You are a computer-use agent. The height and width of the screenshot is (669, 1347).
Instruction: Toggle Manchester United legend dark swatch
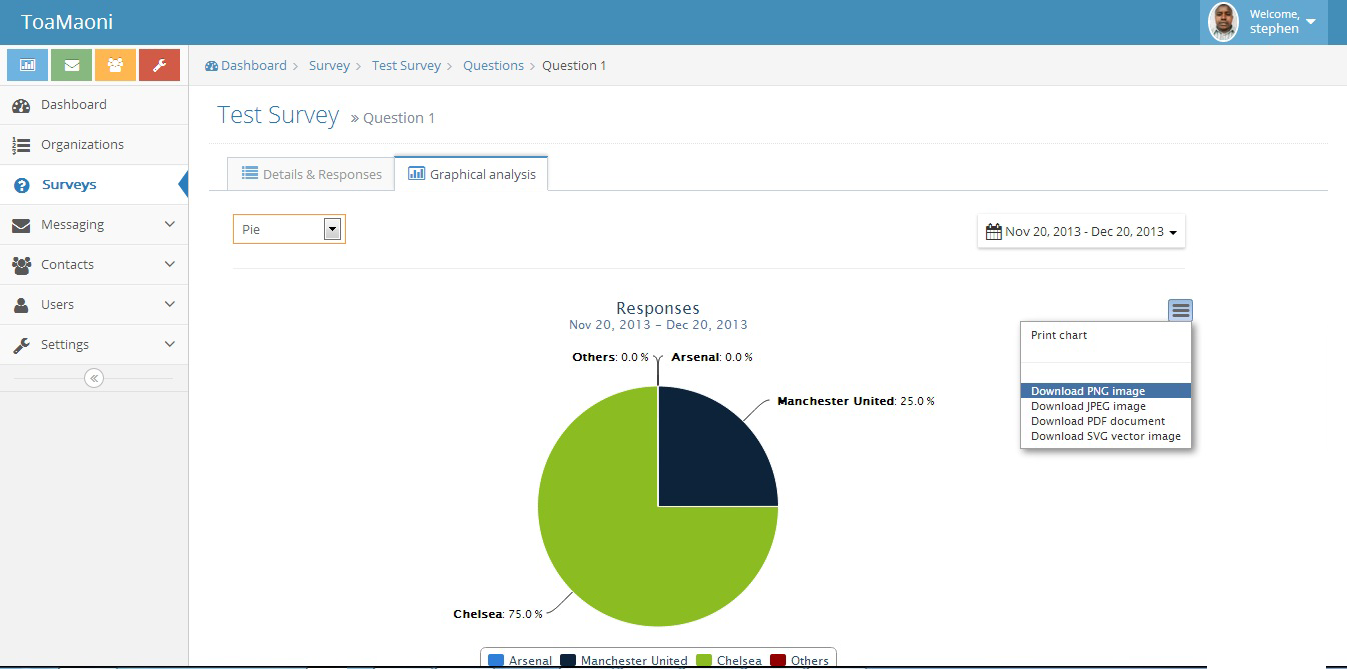[x=568, y=660]
